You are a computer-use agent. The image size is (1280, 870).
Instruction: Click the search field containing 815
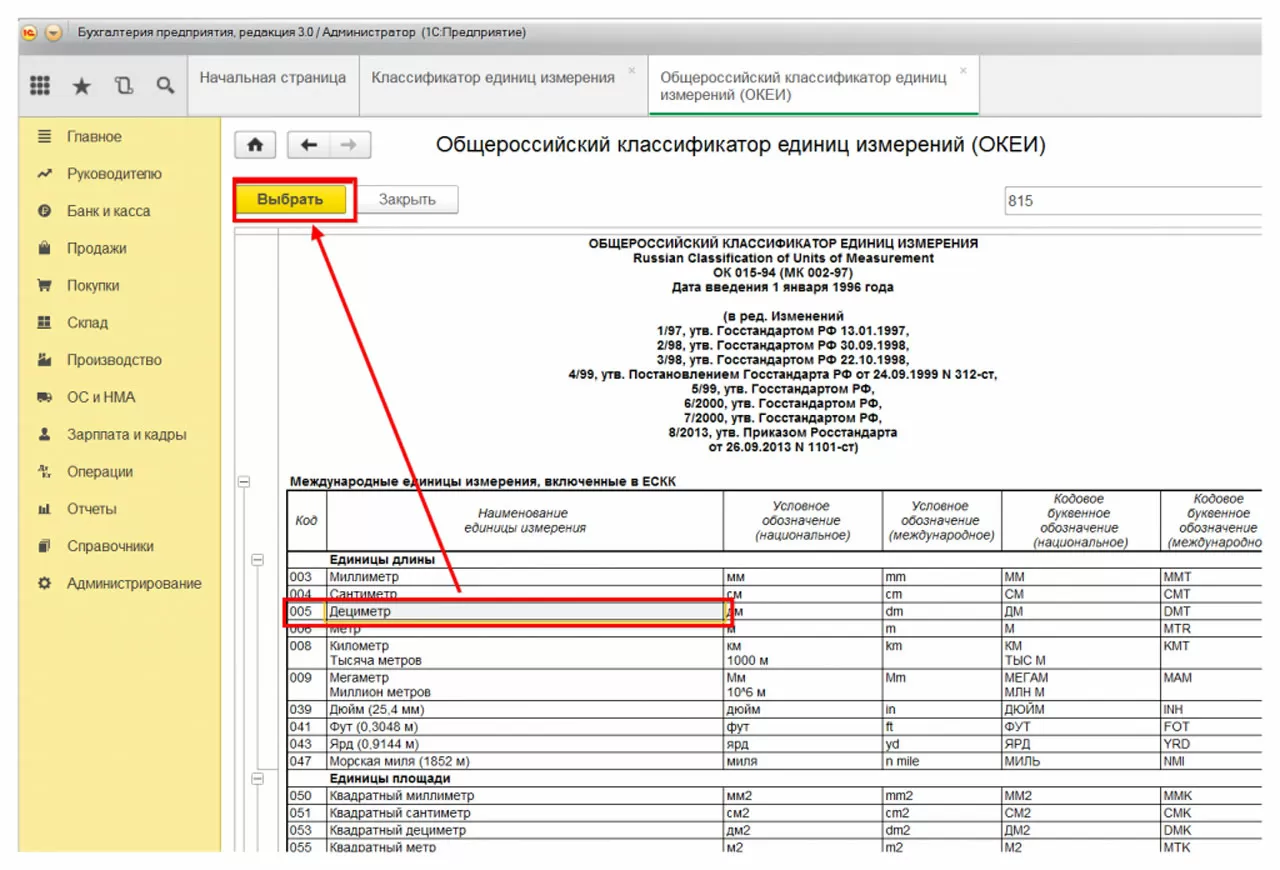(1133, 201)
